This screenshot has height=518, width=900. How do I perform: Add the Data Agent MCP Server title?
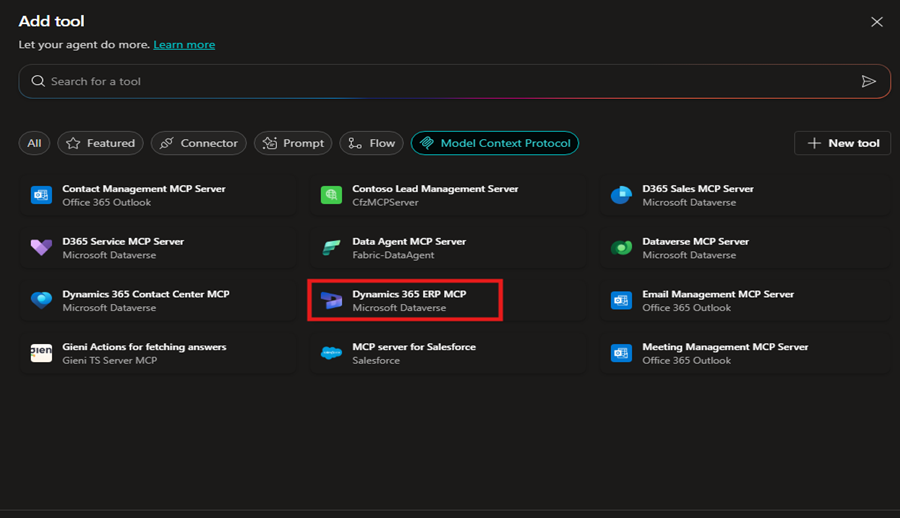pyautogui.click(x=409, y=242)
